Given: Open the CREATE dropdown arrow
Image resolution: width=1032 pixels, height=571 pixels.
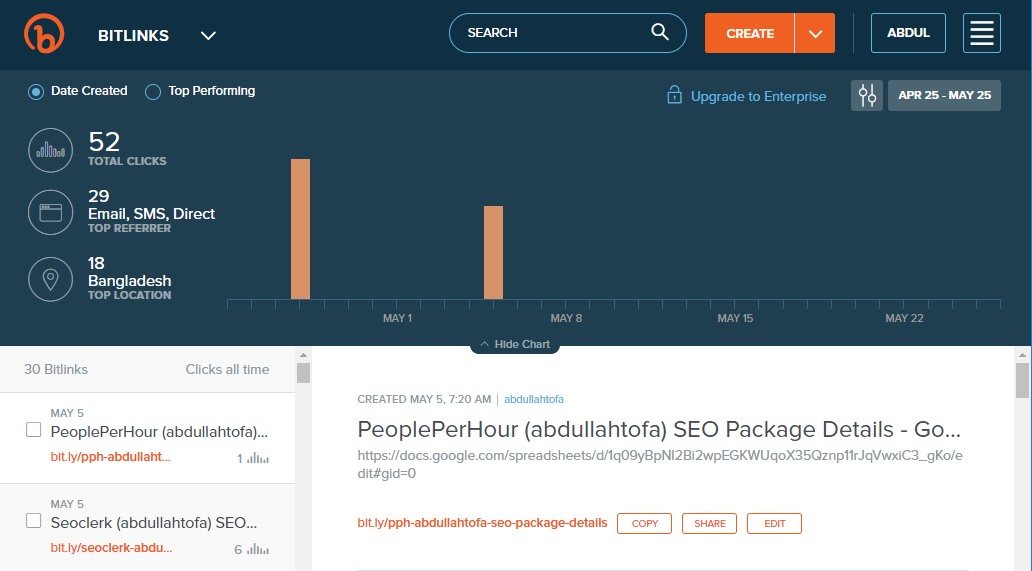Looking at the screenshot, I should tap(815, 33).
